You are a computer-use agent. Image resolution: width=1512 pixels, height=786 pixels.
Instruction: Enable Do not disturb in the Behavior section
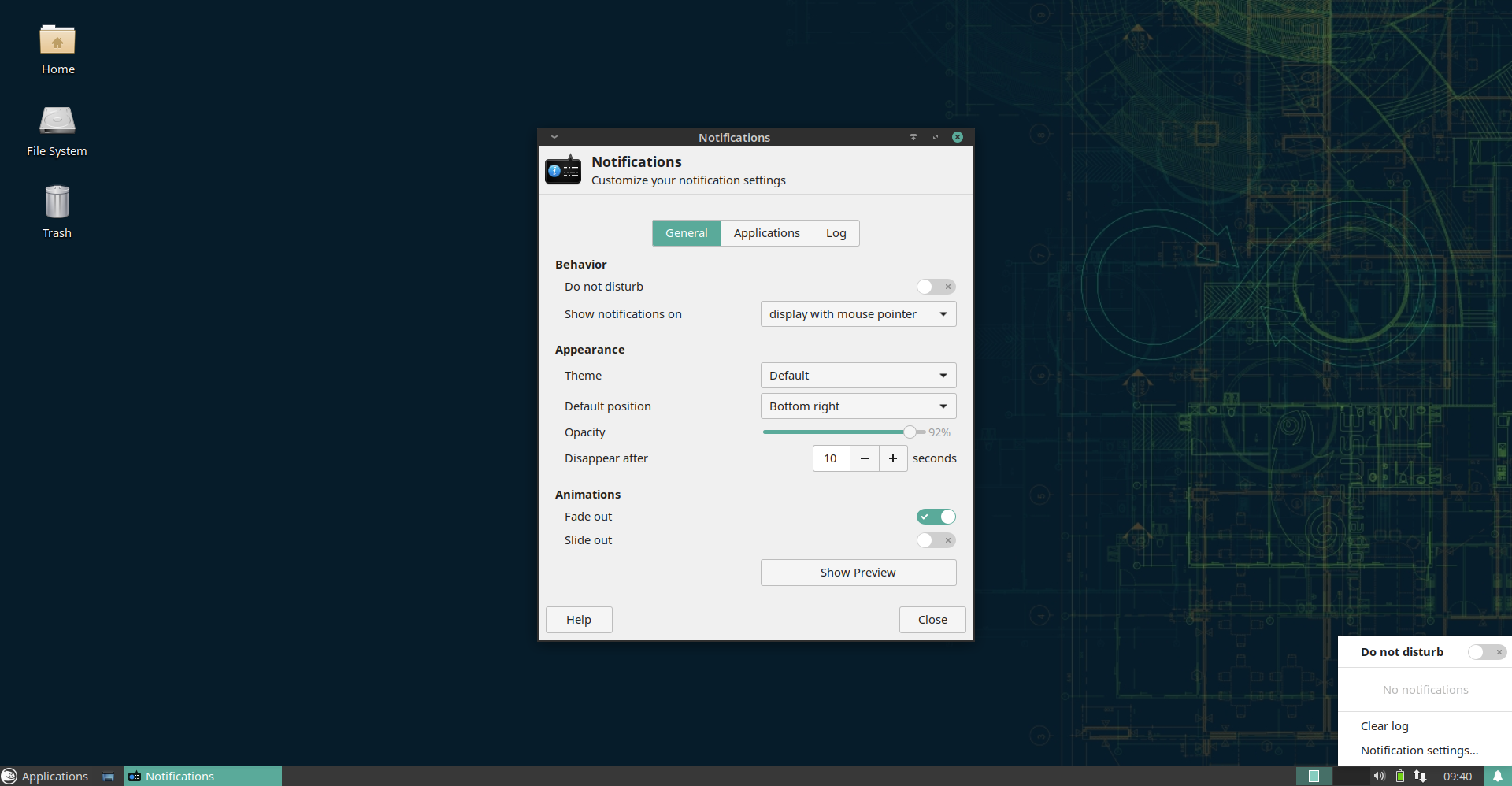tap(936, 287)
